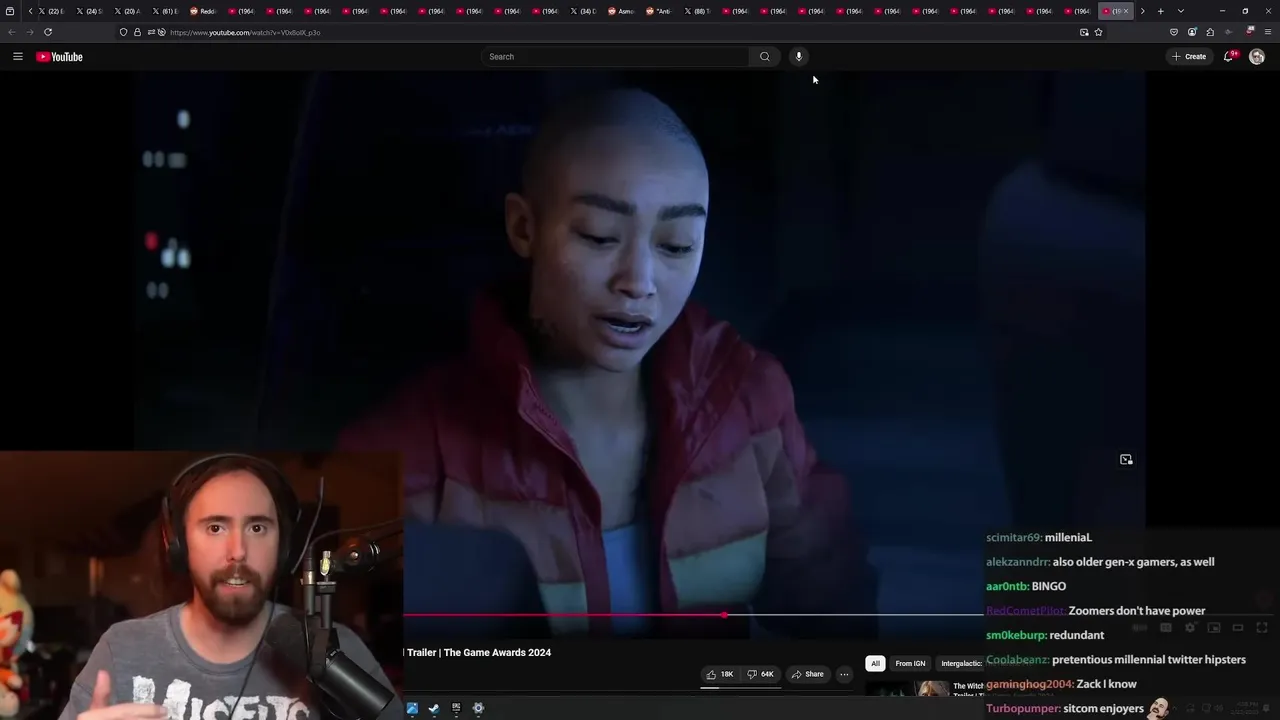Open the gear app in taskbar
The height and width of the screenshot is (720, 1280).
pyautogui.click(x=478, y=708)
